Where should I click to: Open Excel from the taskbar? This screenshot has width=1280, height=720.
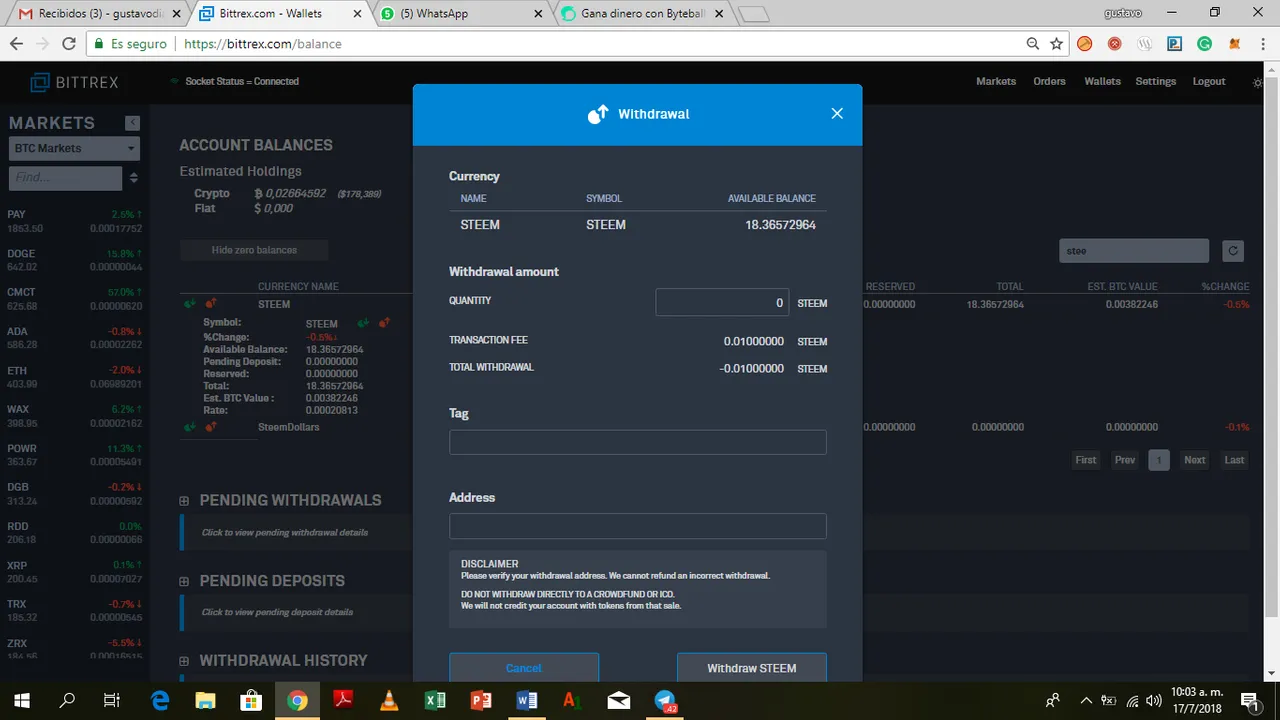tap(435, 700)
